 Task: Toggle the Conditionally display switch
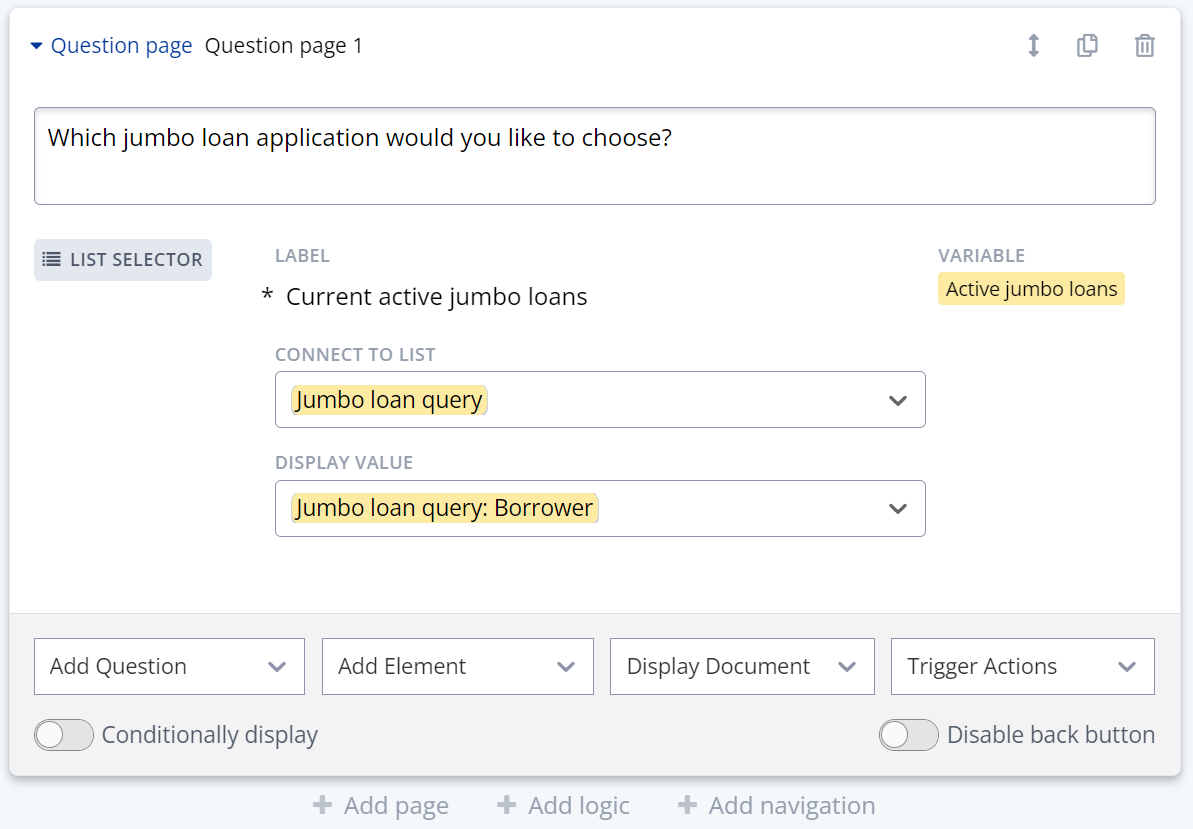64,735
